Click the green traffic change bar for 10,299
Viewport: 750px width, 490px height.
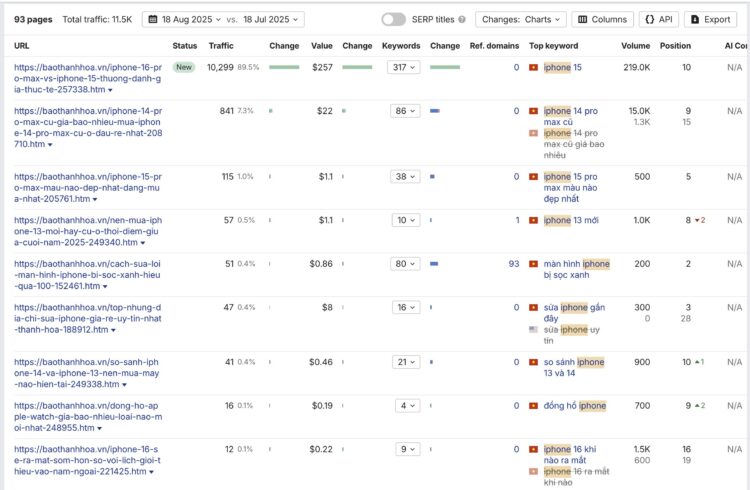click(284, 67)
